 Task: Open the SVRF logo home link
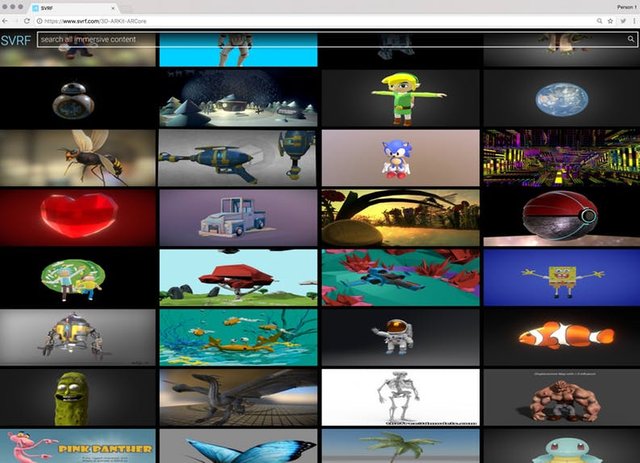(x=16, y=40)
